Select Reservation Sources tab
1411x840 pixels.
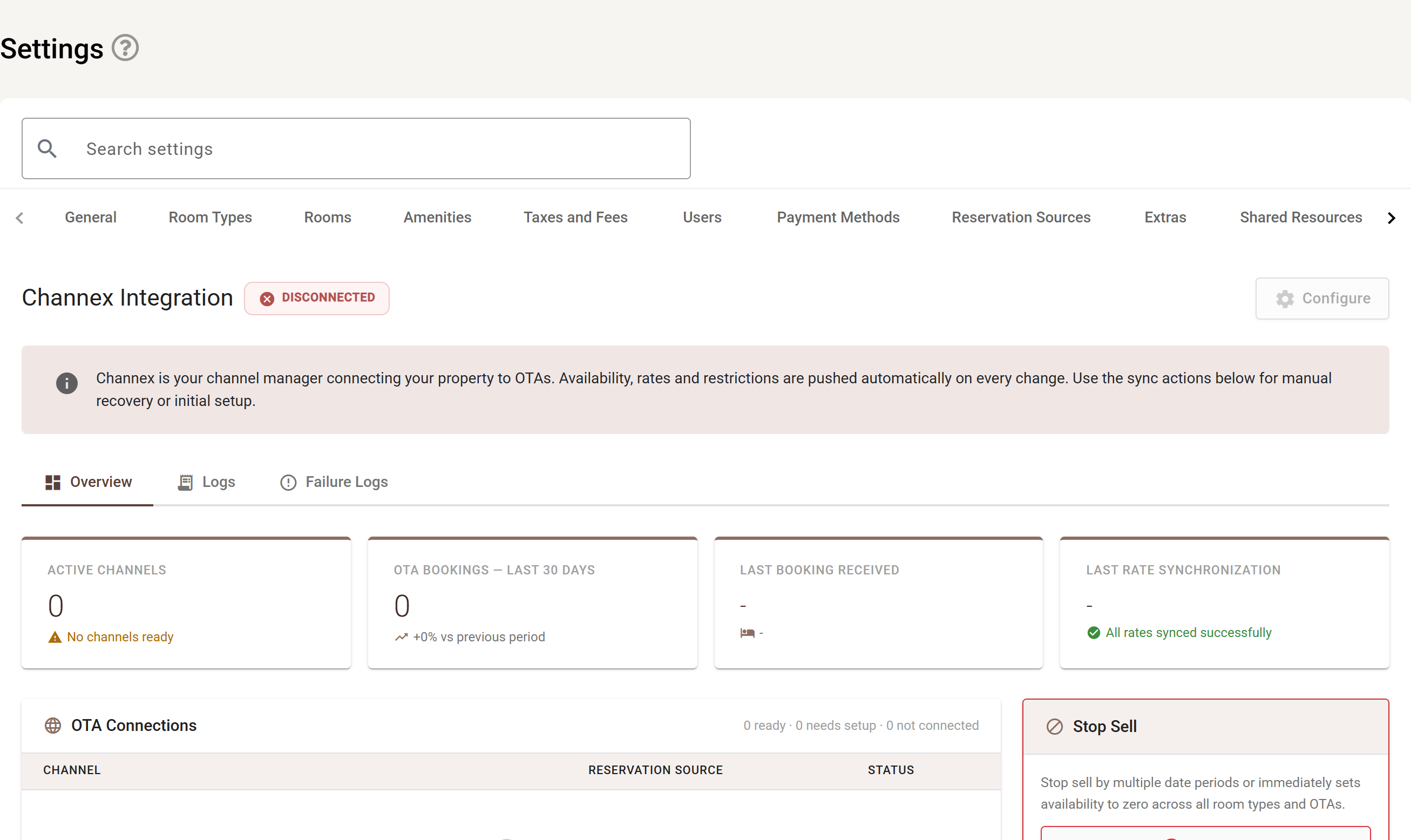pyautogui.click(x=1021, y=218)
